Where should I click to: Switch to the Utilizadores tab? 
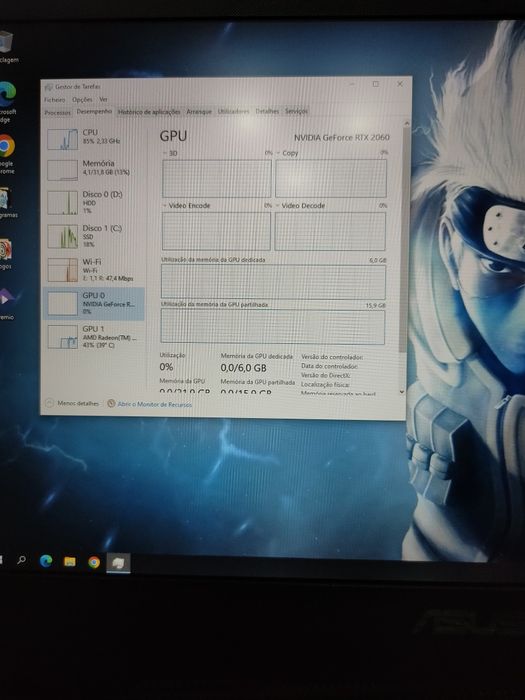(x=233, y=111)
